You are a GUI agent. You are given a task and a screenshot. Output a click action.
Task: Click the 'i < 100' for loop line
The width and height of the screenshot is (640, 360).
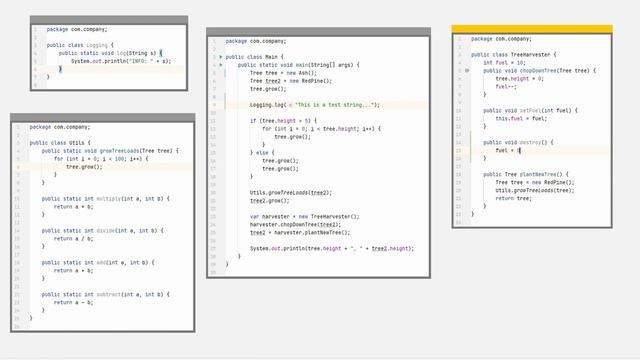[x=101, y=159]
